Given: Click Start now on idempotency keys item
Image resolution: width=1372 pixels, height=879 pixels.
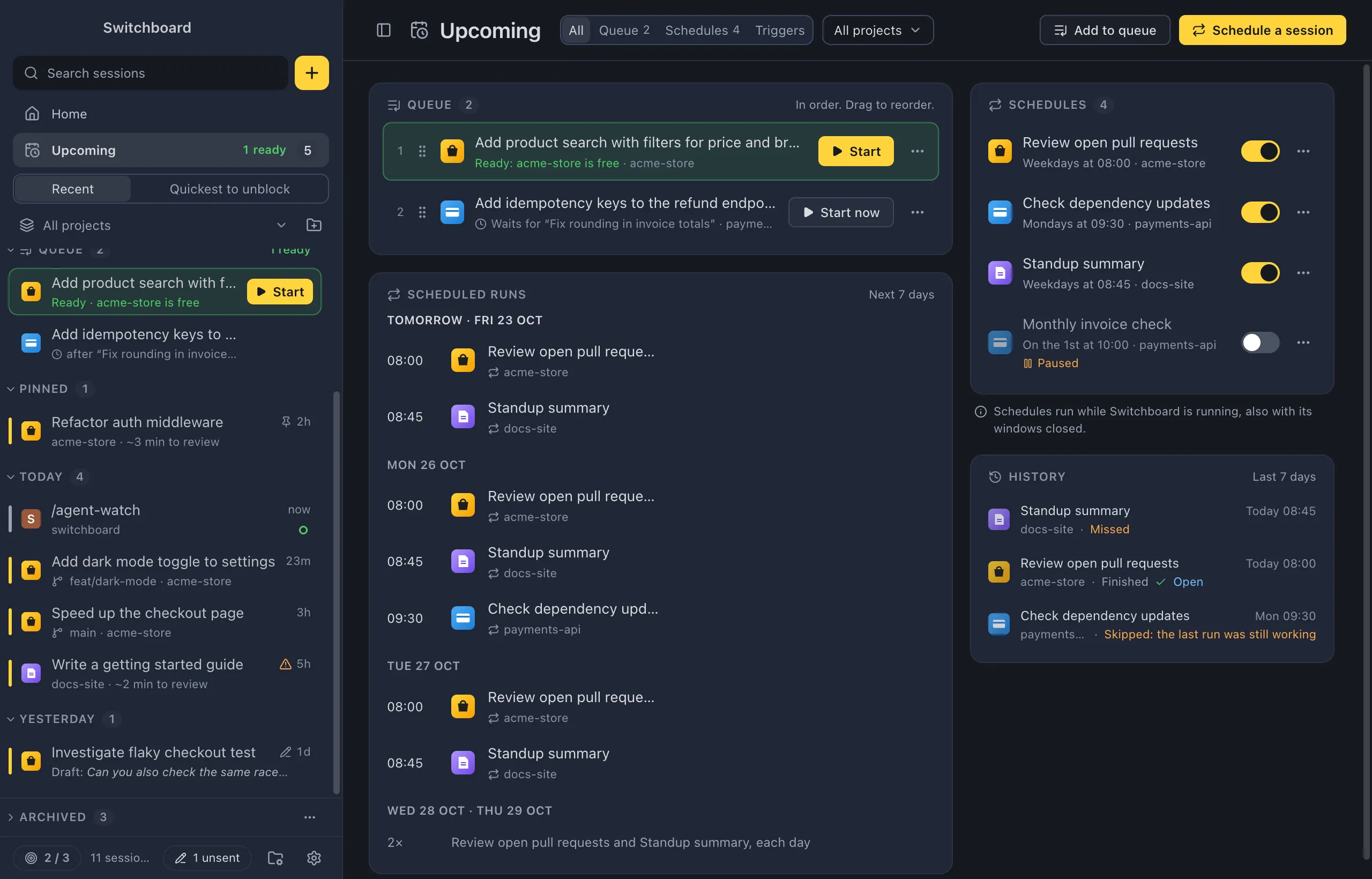Looking at the screenshot, I should coord(841,212).
